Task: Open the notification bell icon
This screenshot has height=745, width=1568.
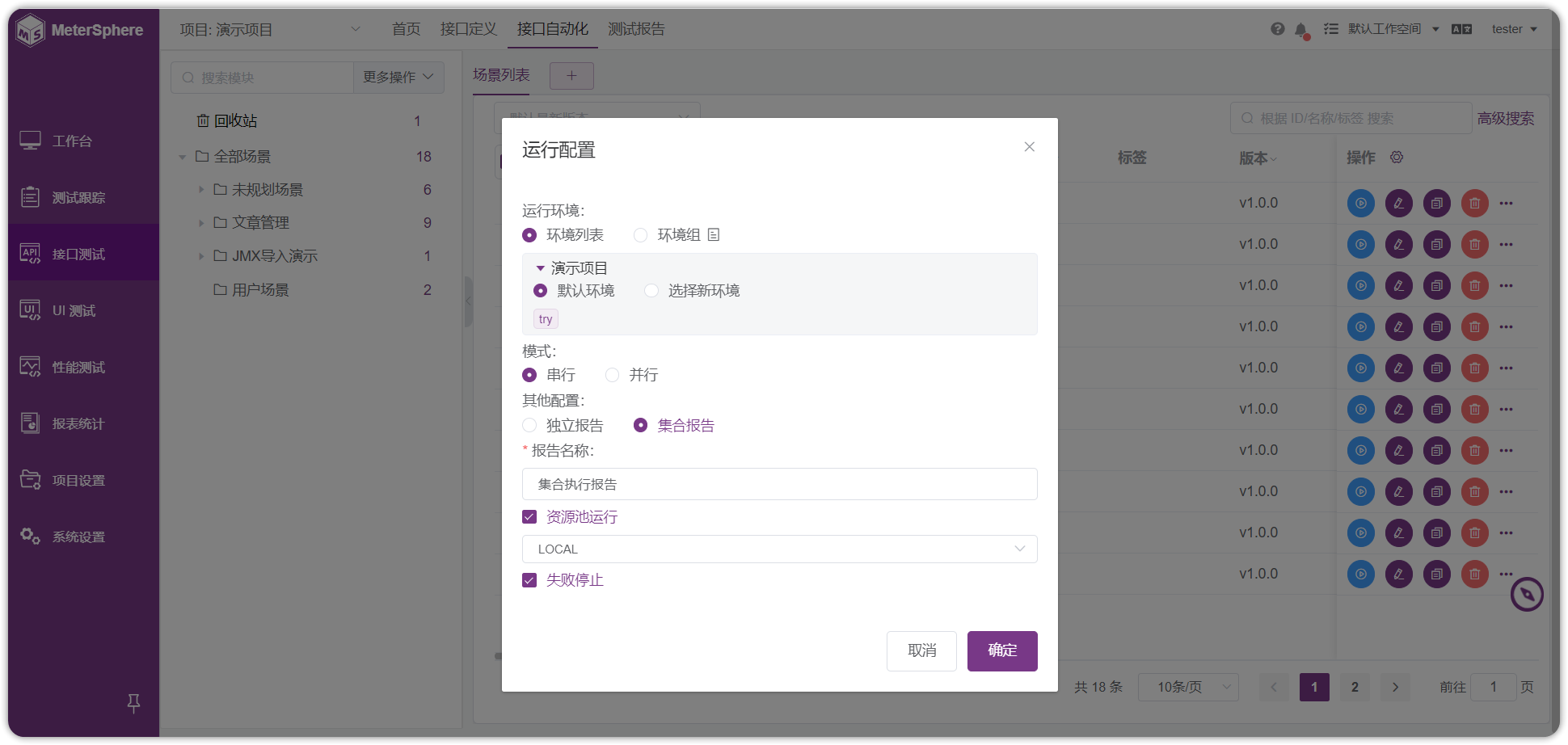Action: [x=1300, y=31]
